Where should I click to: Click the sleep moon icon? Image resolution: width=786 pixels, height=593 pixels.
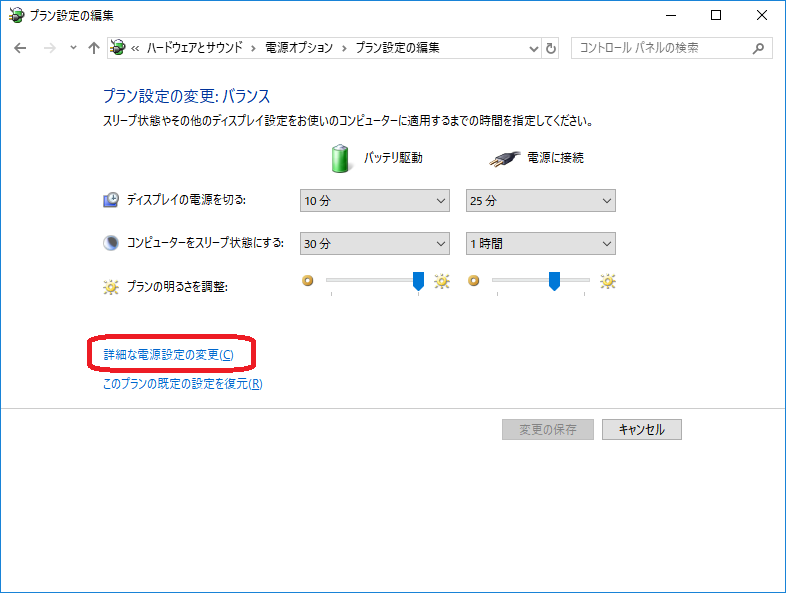coord(111,243)
